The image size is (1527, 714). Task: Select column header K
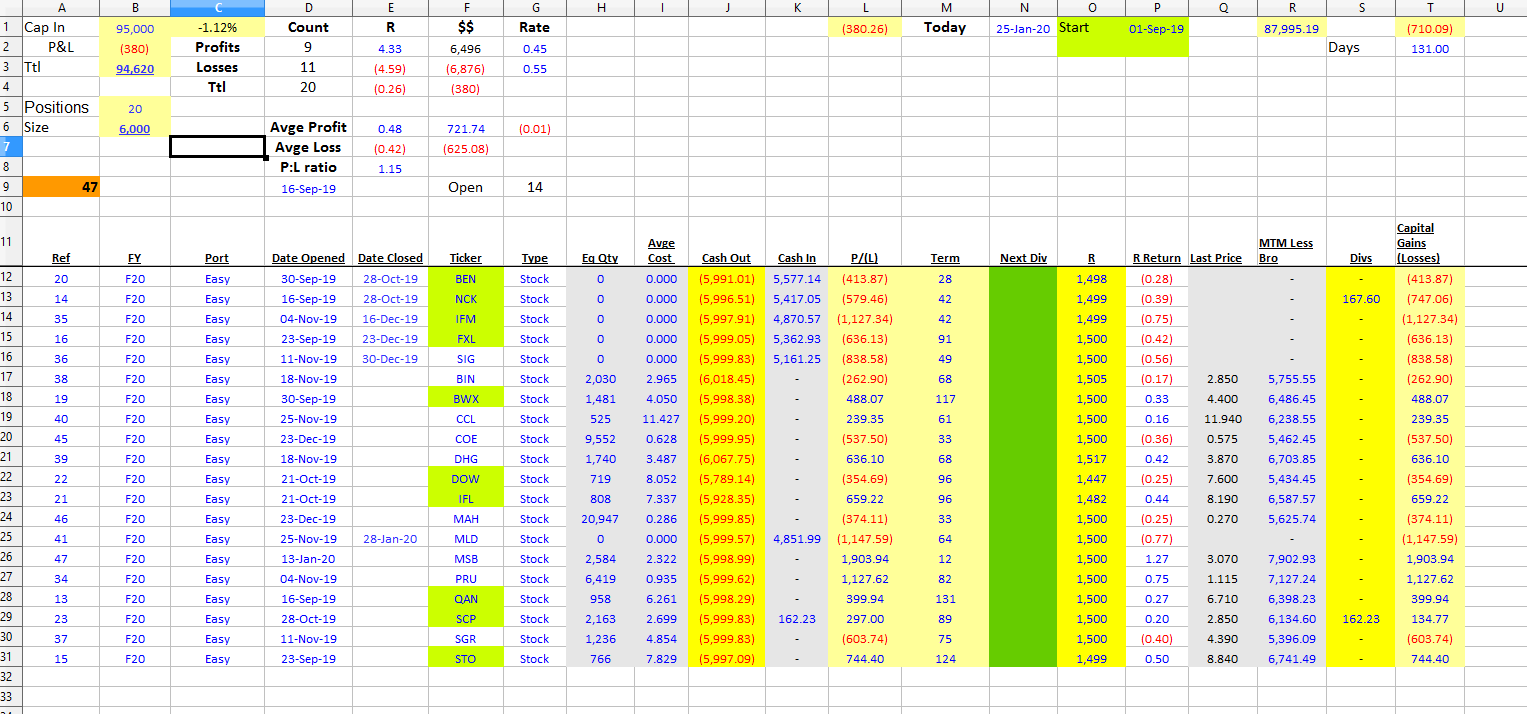pos(796,8)
